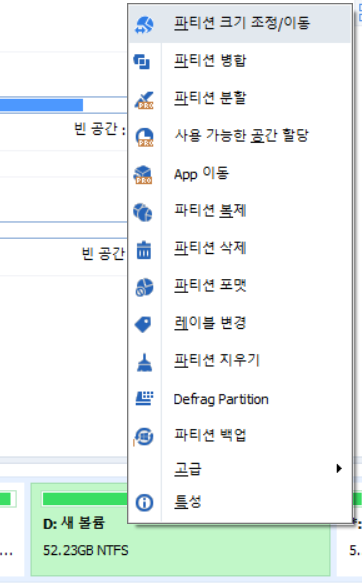Screen dimensions: 362x583
Task: Open App 이동 menu entry
Action: [240, 174]
